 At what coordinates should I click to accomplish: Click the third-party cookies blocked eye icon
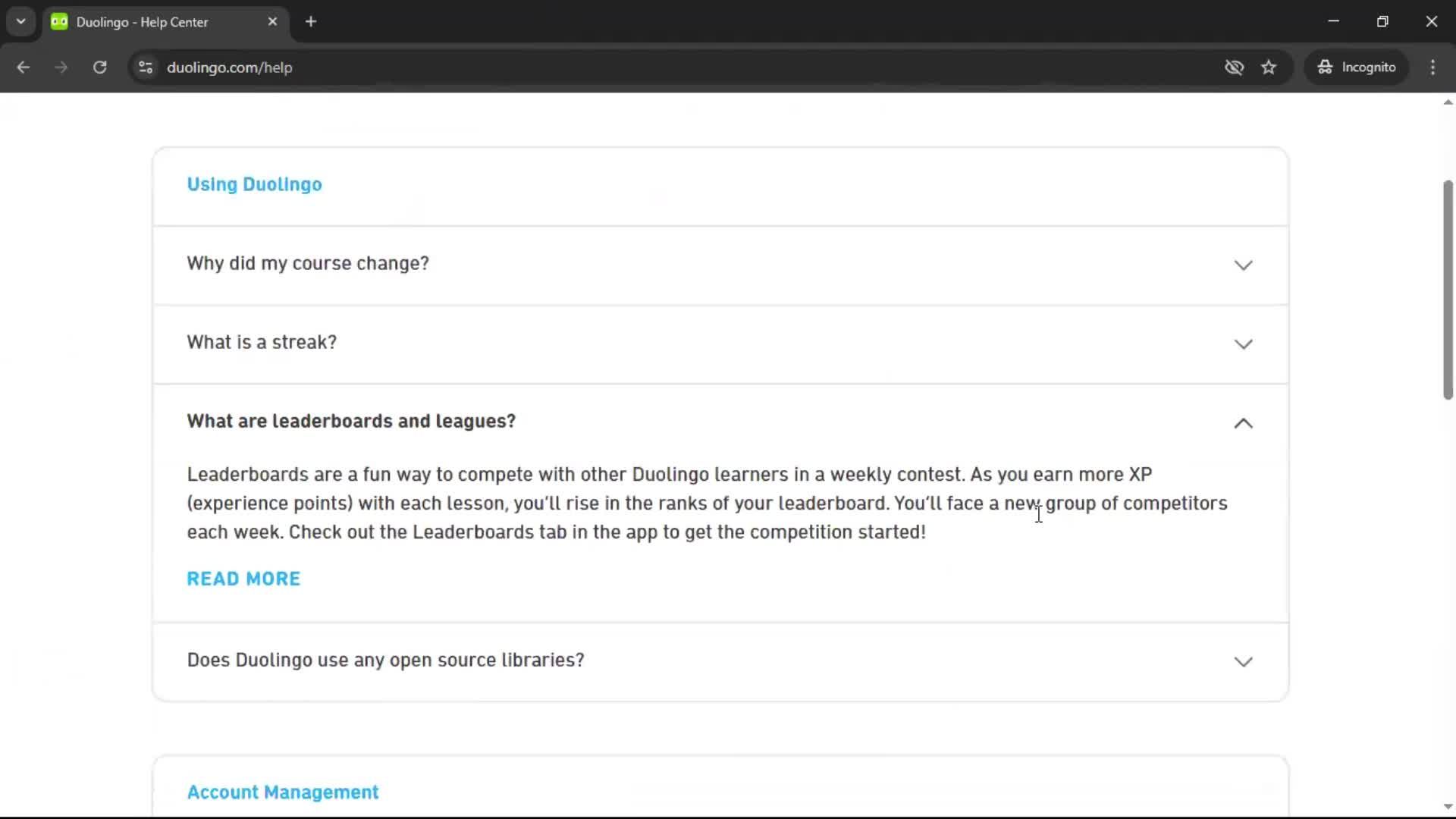click(1234, 67)
